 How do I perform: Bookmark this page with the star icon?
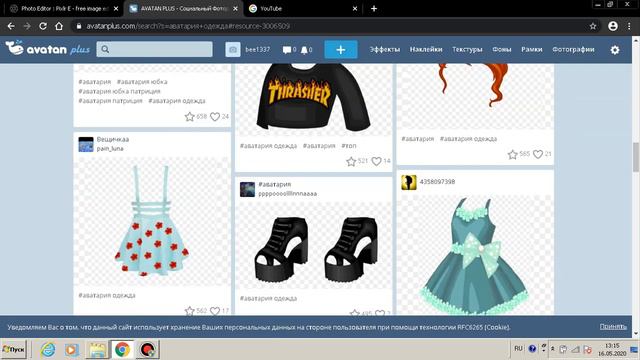(x=593, y=26)
